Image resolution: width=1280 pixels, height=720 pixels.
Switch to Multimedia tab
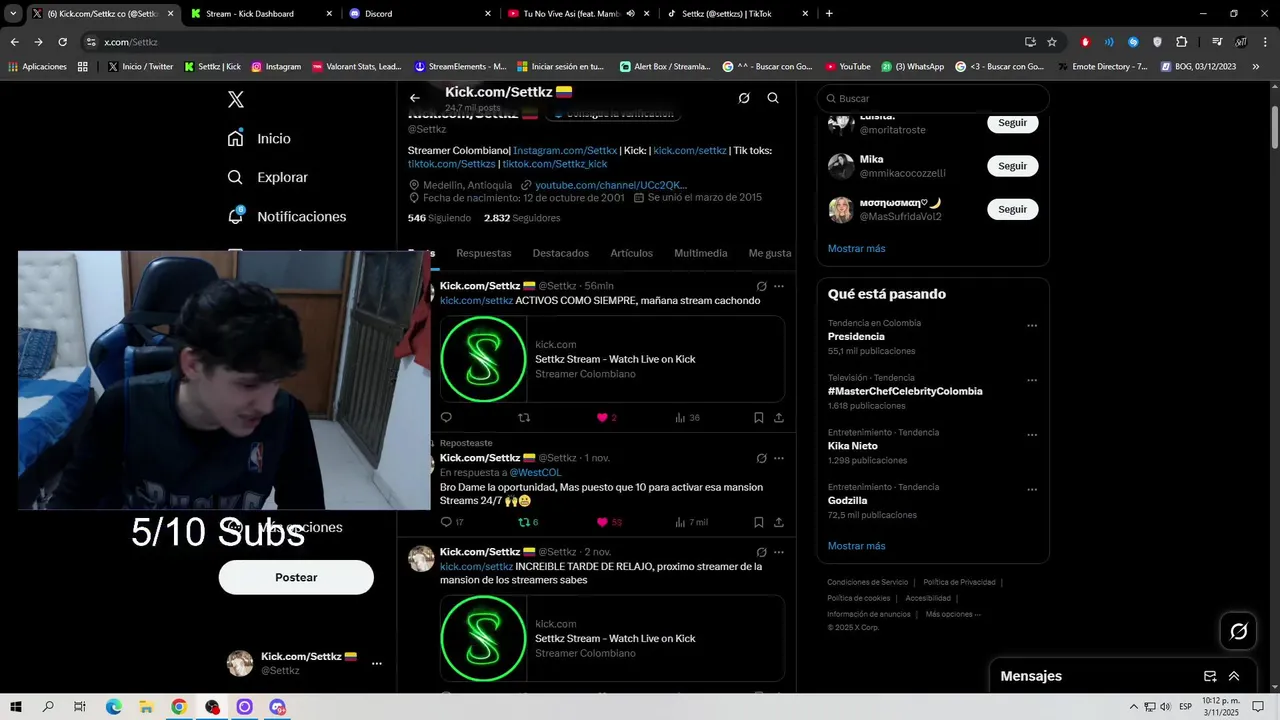[x=700, y=253]
